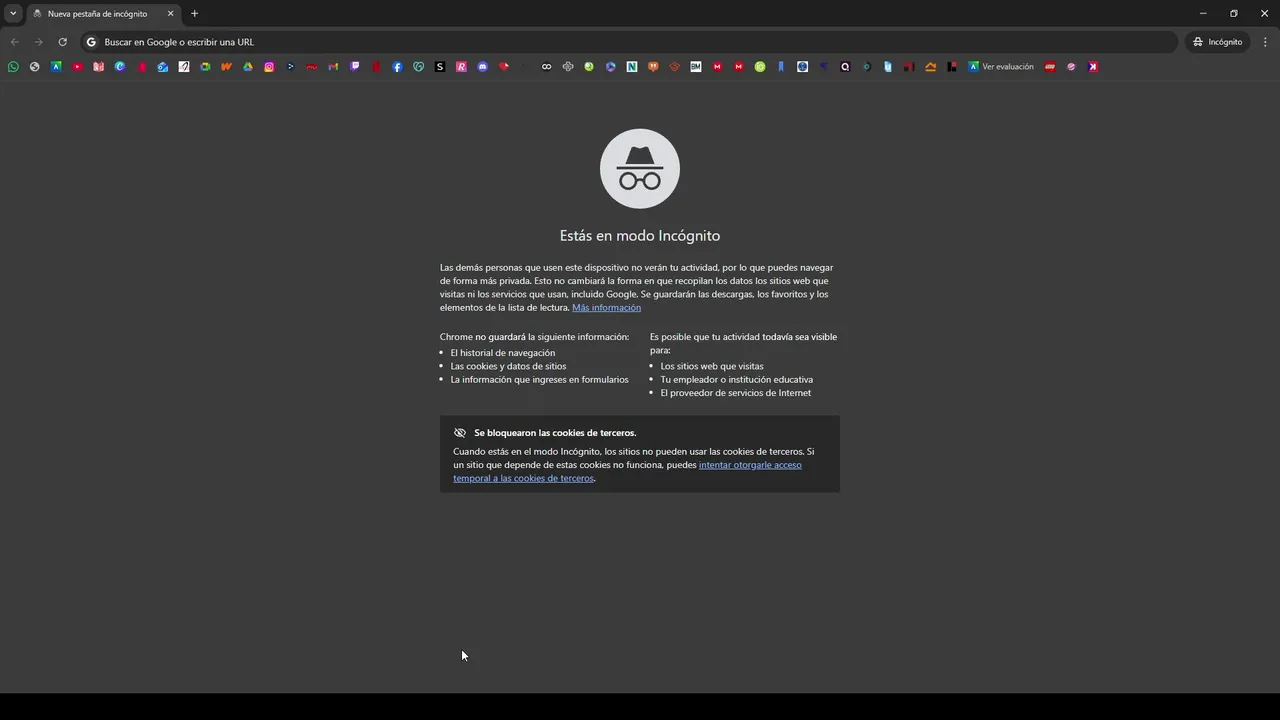Image resolution: width=1280 pixels, height=720 pixels.
Task: Open the YouTube bookmark
Action: click(77, 67)
